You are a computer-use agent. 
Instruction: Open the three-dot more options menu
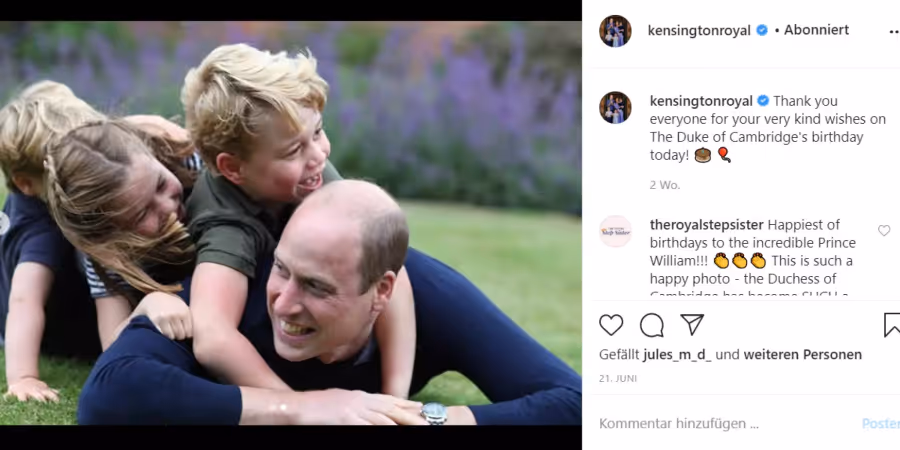pyautogui.click(x=894, y=32)
